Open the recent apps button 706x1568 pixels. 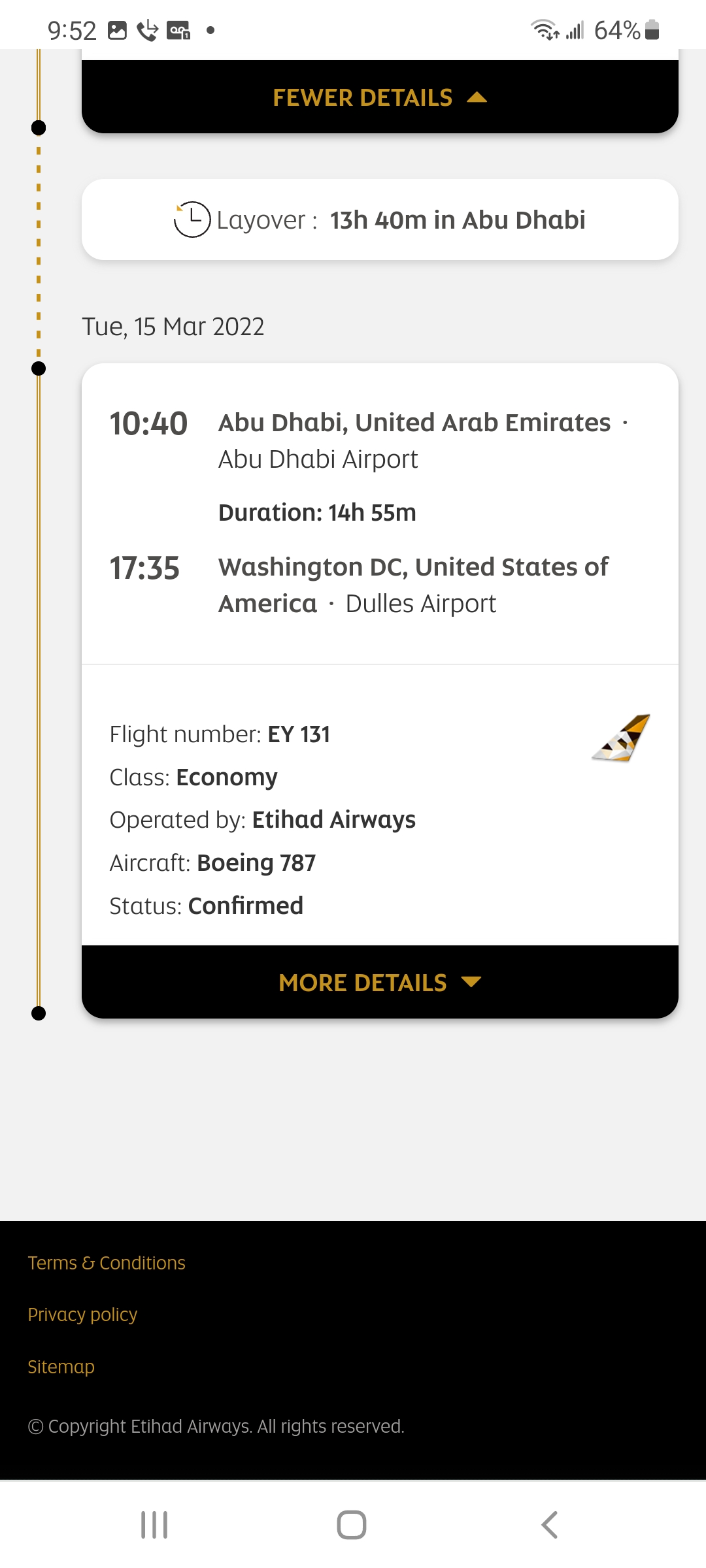tap(154, 1525)
